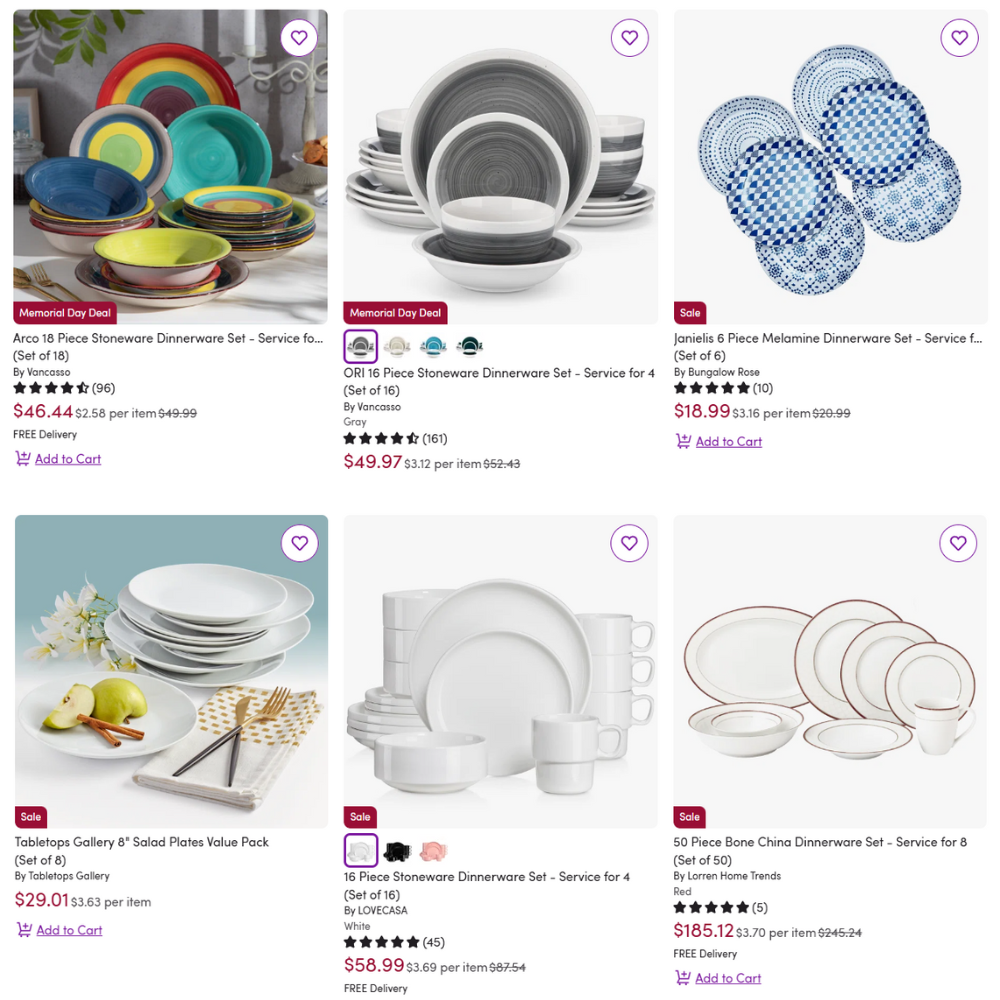Screen dimensions: 1000x1000
Task: Heart the 50 Piece Bone China set
Action: 958,543
